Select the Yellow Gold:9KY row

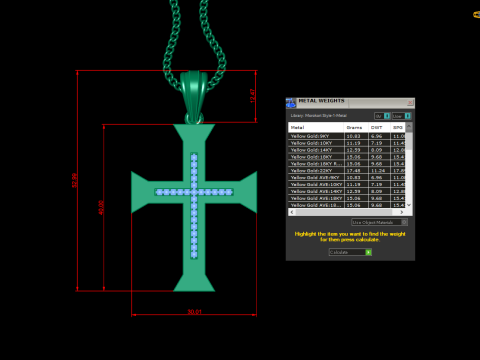tap(347, 136)
